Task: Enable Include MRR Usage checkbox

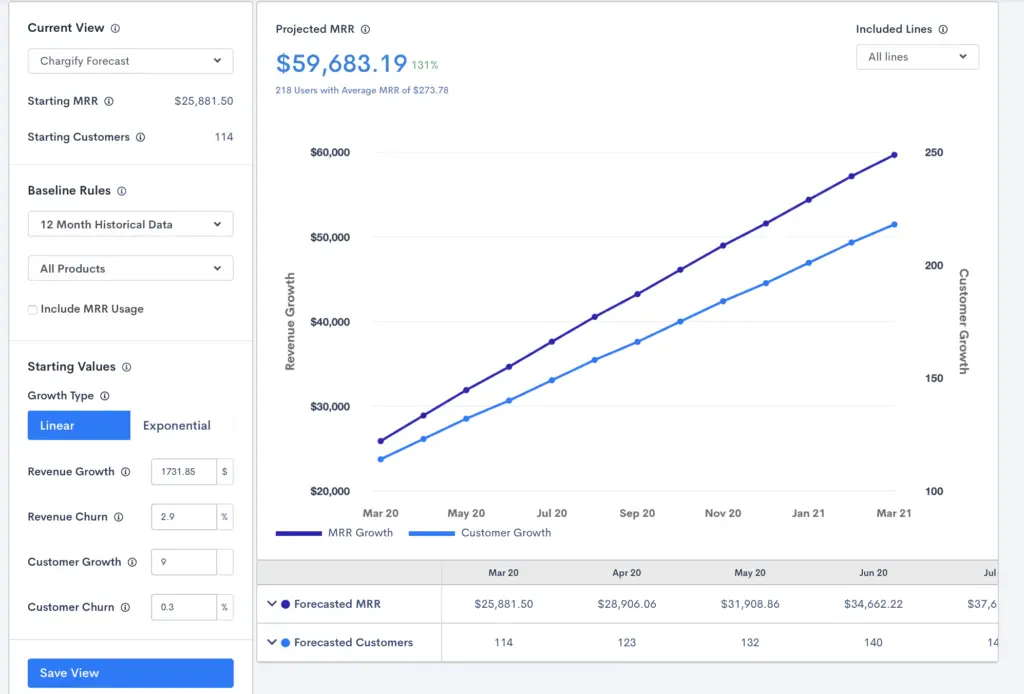Action: (x=32, y=309)
